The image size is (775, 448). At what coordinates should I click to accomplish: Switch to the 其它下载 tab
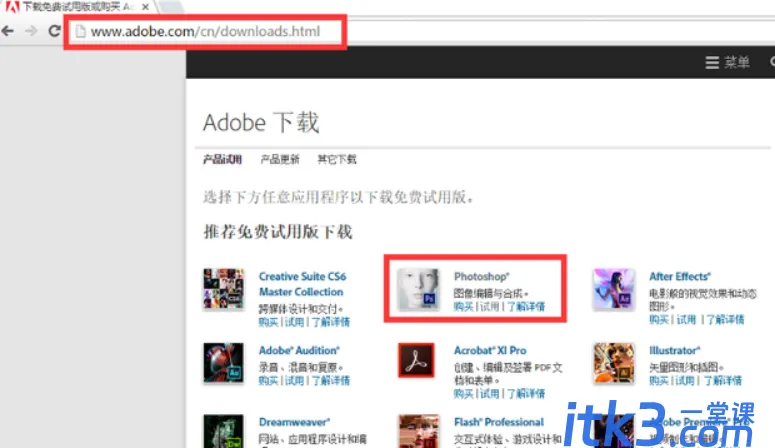click(337, 159)
